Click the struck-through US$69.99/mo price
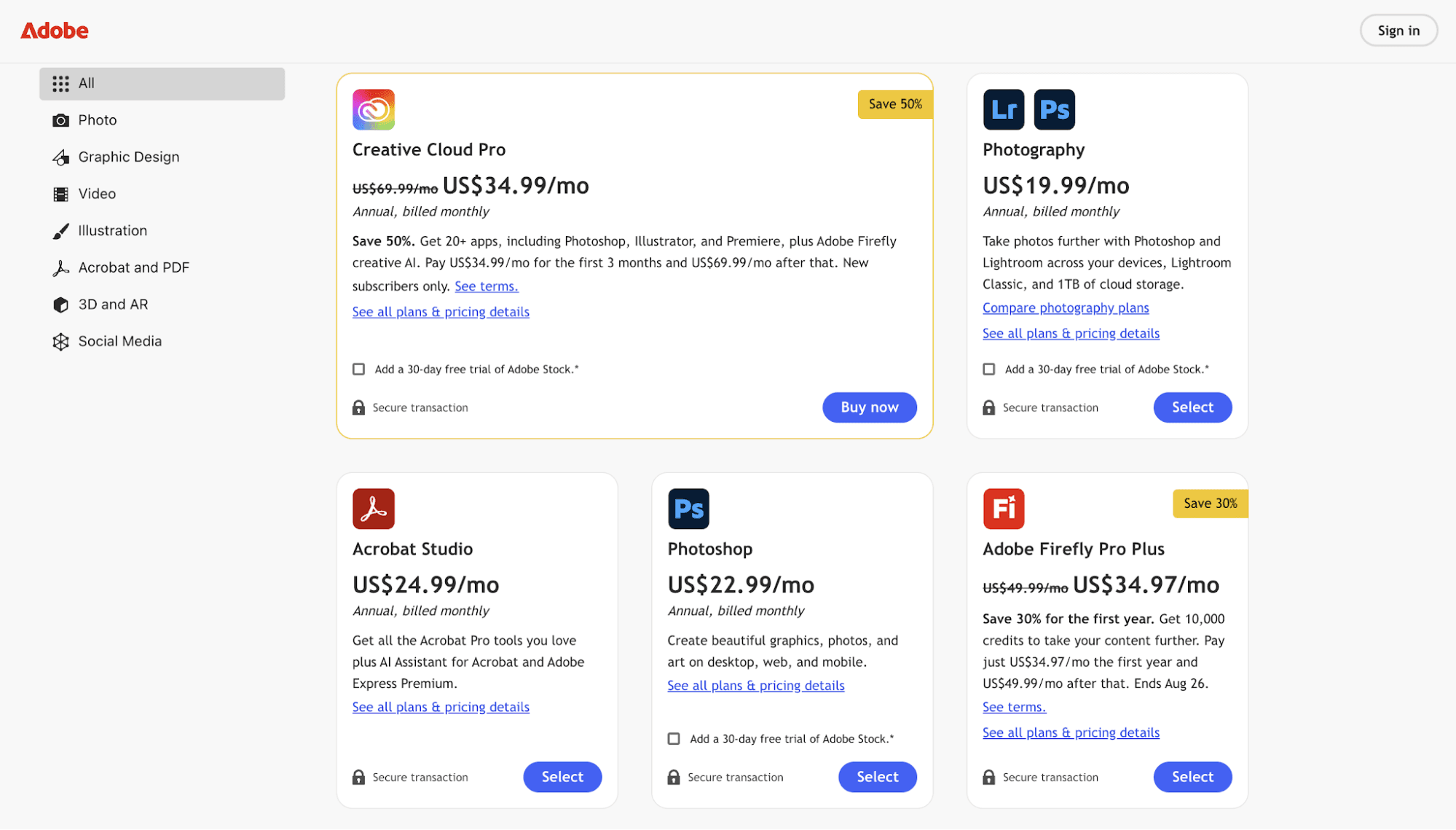Screen dimensions: 1456x830 click(396, 189)
